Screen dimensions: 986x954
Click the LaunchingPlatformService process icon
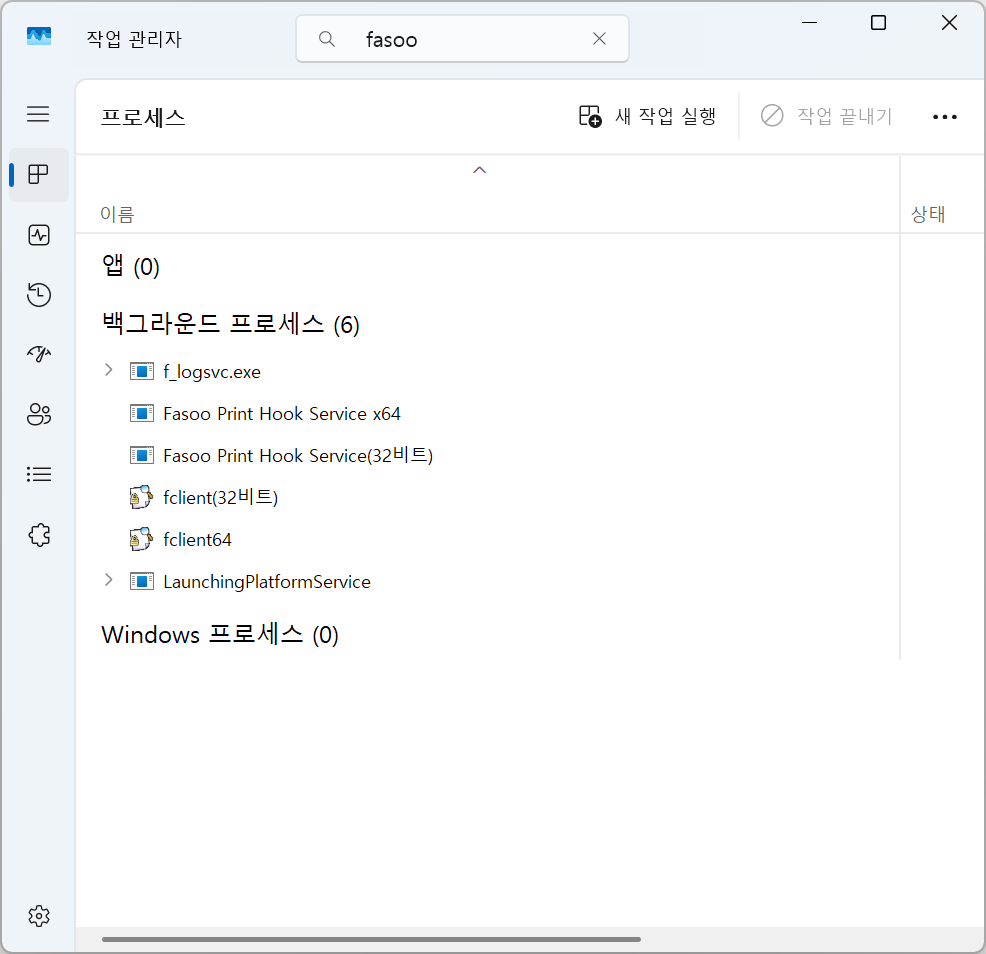point(141,581)
